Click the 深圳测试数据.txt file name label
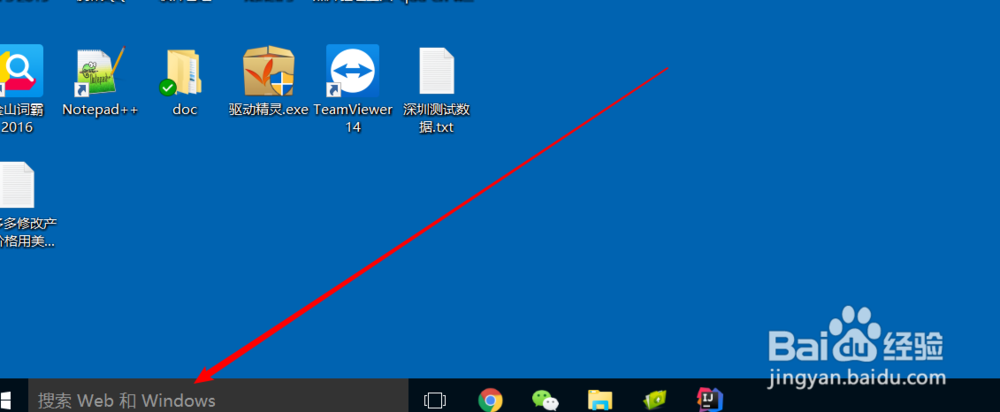The image size is (1000, 412). pyautogui.click(x=437, y=119)
